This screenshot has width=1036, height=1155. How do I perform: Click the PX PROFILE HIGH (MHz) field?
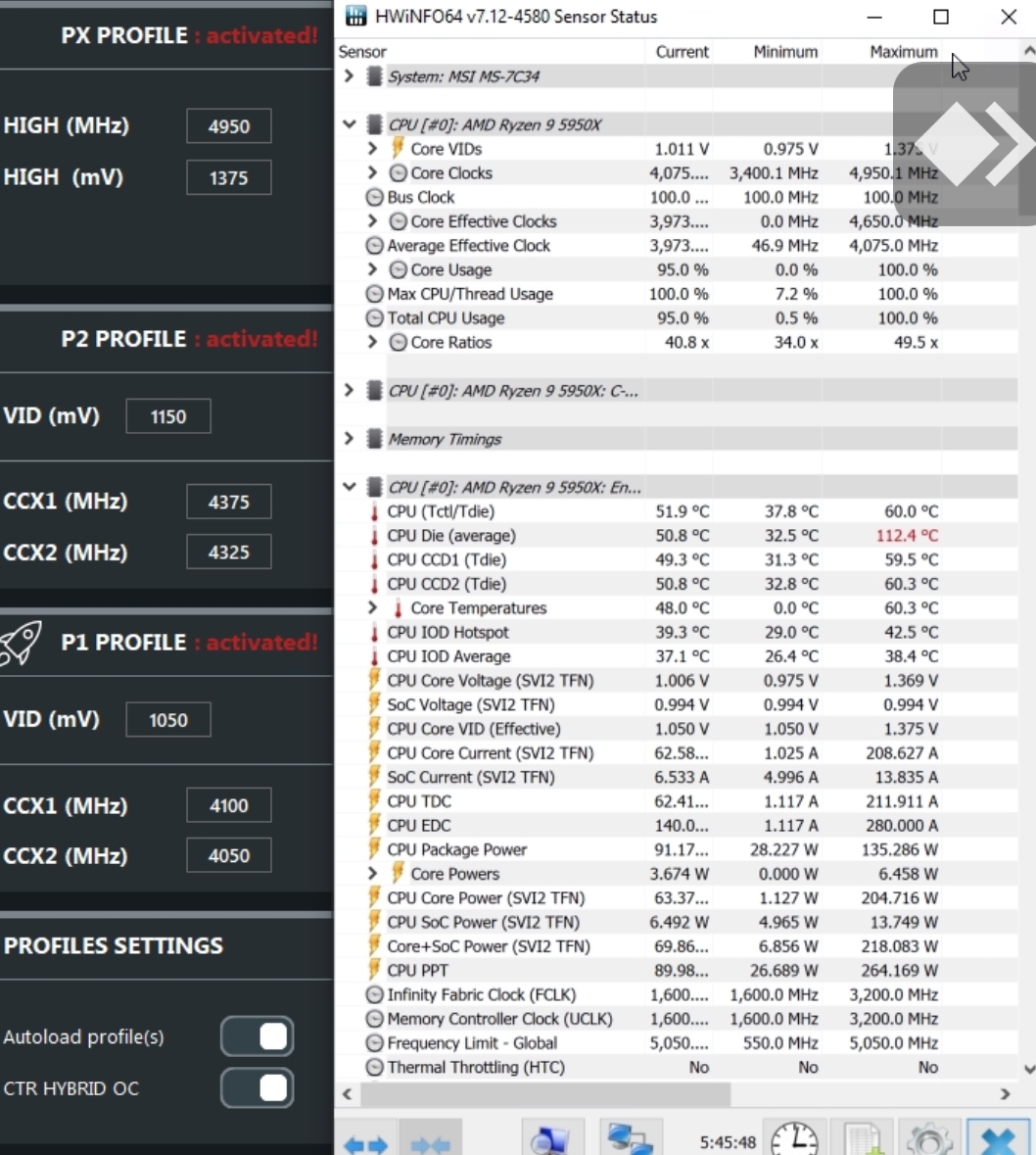(228, 126)
